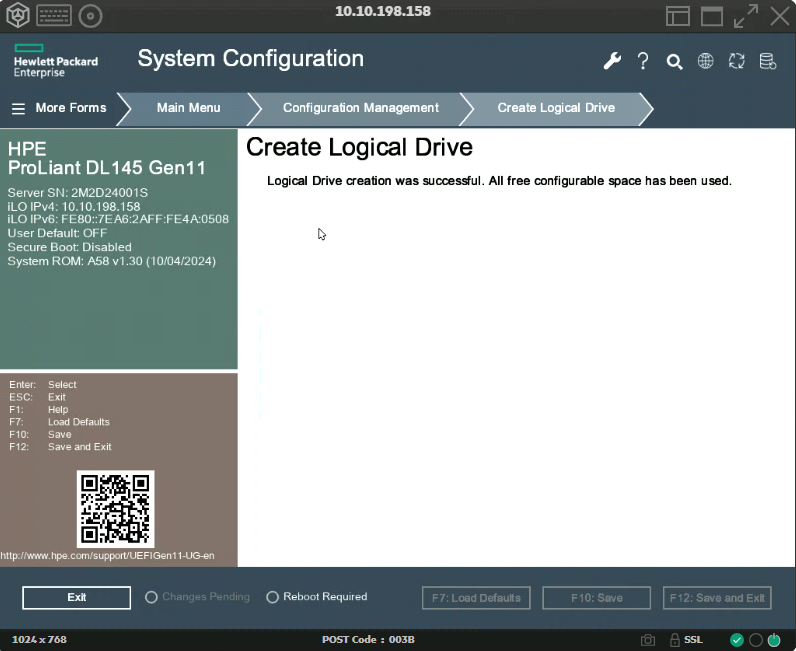Image resolution: width=796 pixels, height=651 pixels.
Task: Click the database stack icon
Action: click(768, 61)
